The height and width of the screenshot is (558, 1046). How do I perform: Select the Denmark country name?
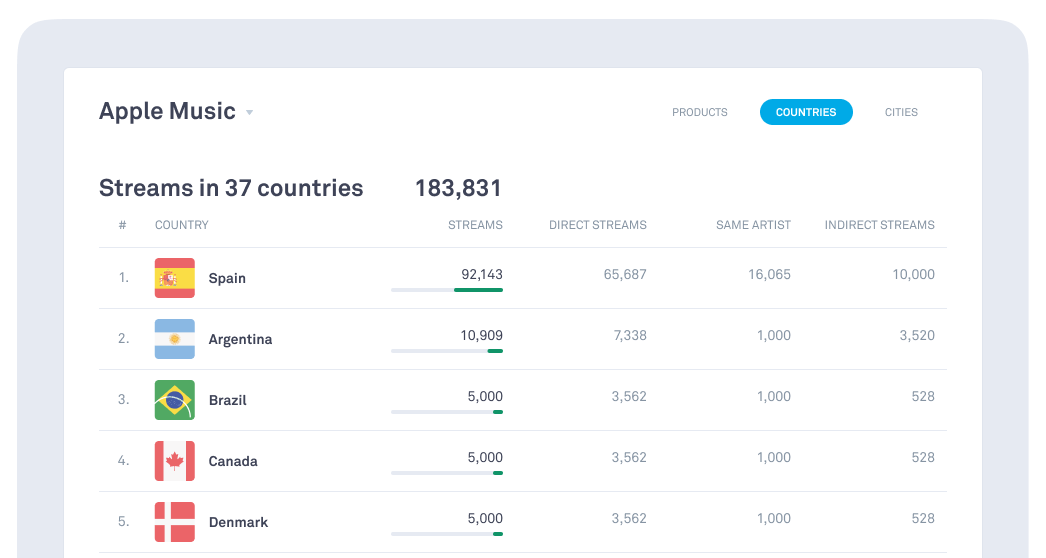[238, 522]
